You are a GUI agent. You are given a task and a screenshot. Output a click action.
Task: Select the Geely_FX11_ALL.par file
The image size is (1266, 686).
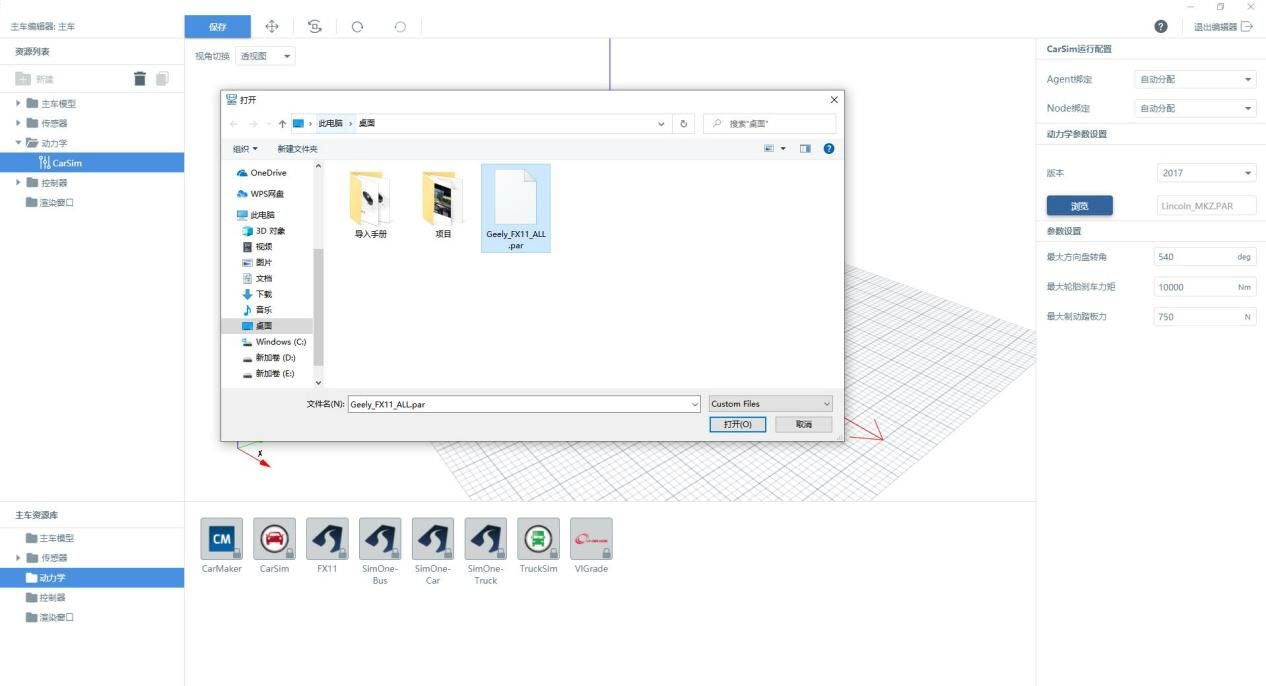515,208
